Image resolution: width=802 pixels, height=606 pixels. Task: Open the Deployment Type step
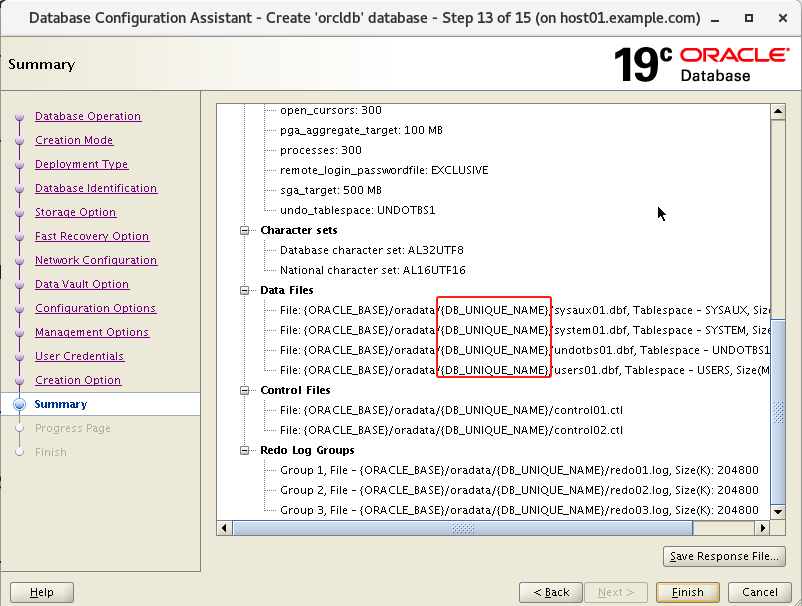(81, 164)
